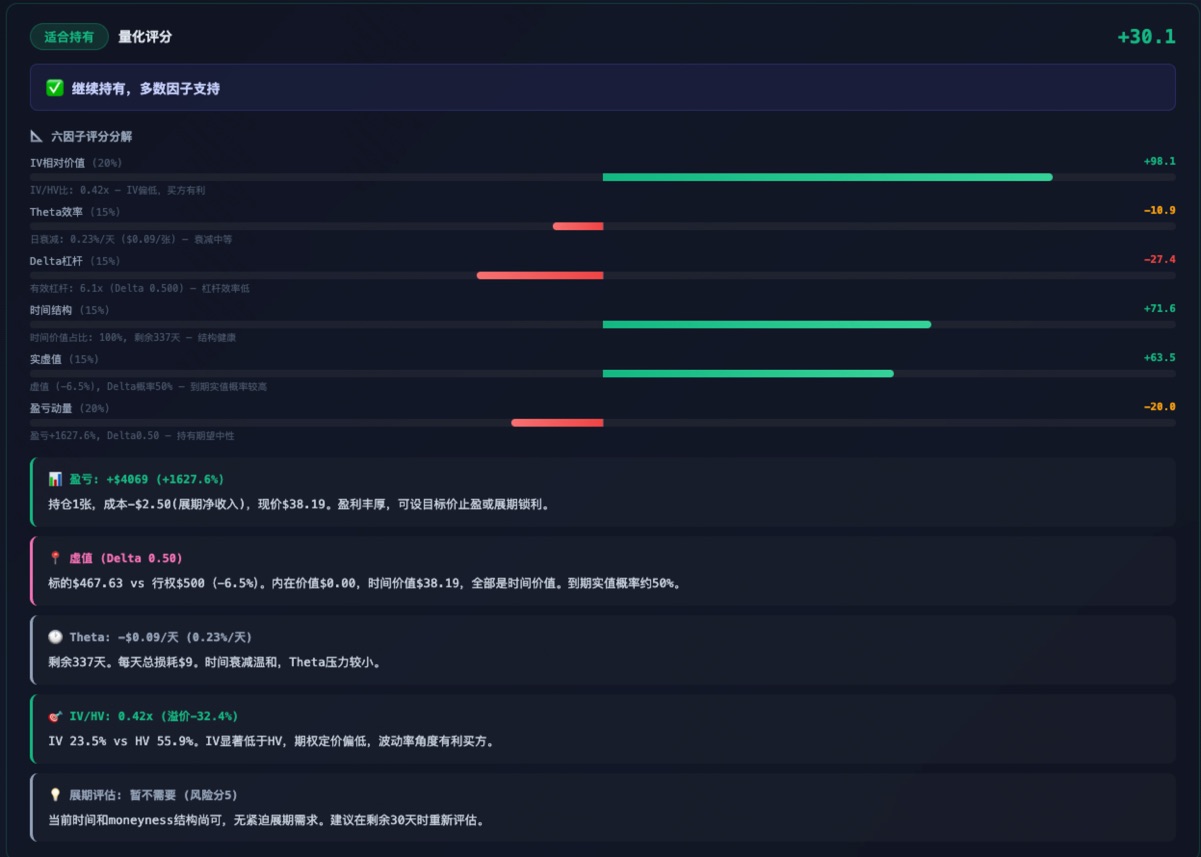The width and height of the screenshot is (1201, 857).
Task: Click the 实虚值 green score bar
Action: coord(748,373)
